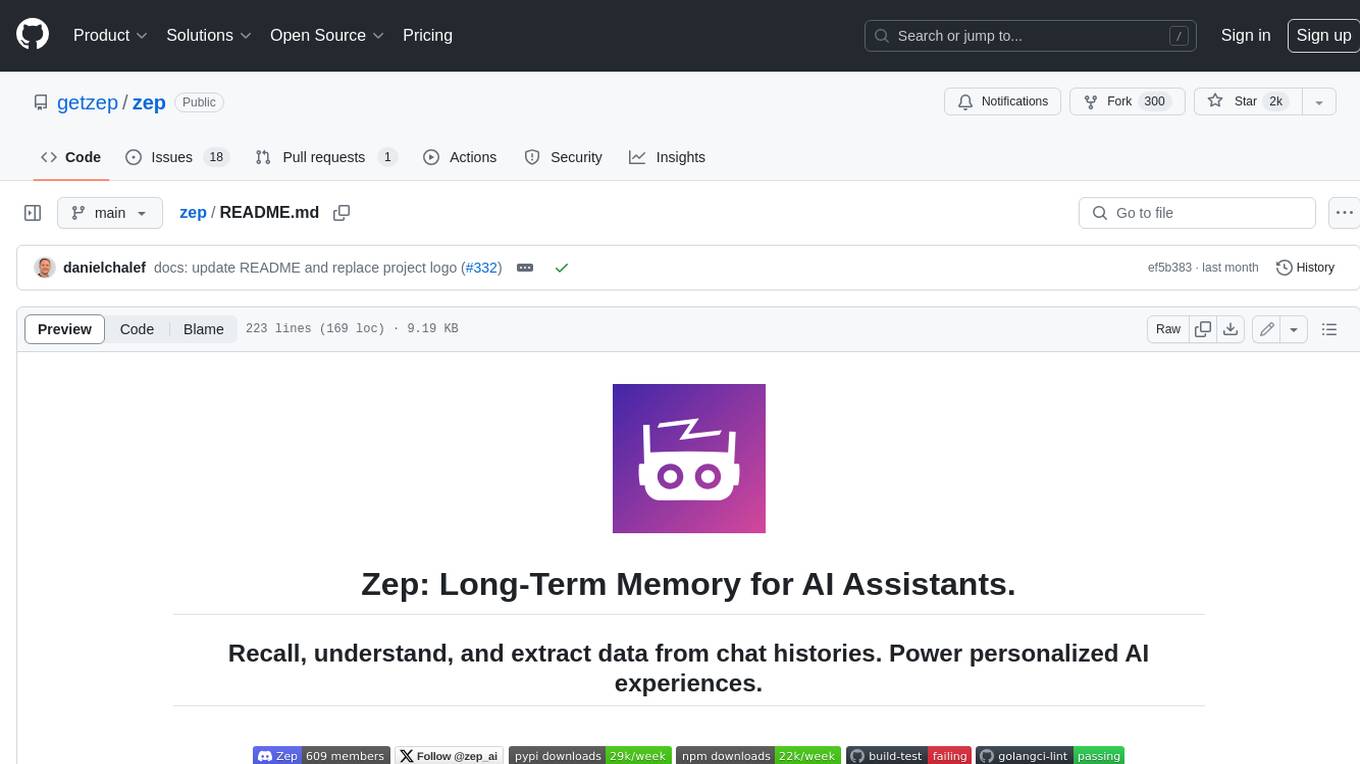This screenshot has height=764, width=1360.
Task: Open pypi downloads 29k/week badge
Action: click(x=589, y=756)
